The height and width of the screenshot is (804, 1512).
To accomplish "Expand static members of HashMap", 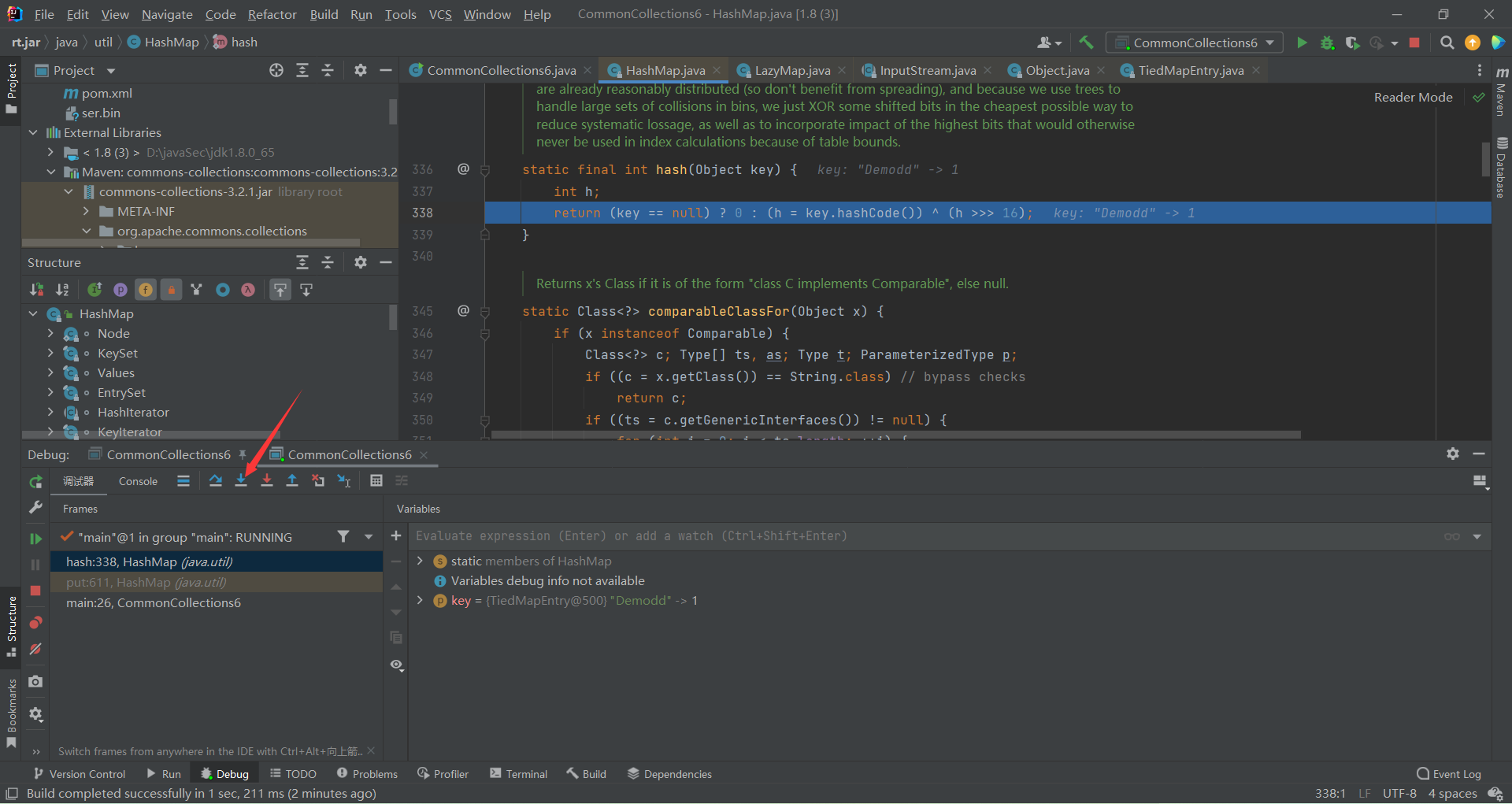I will pos(420,561).
